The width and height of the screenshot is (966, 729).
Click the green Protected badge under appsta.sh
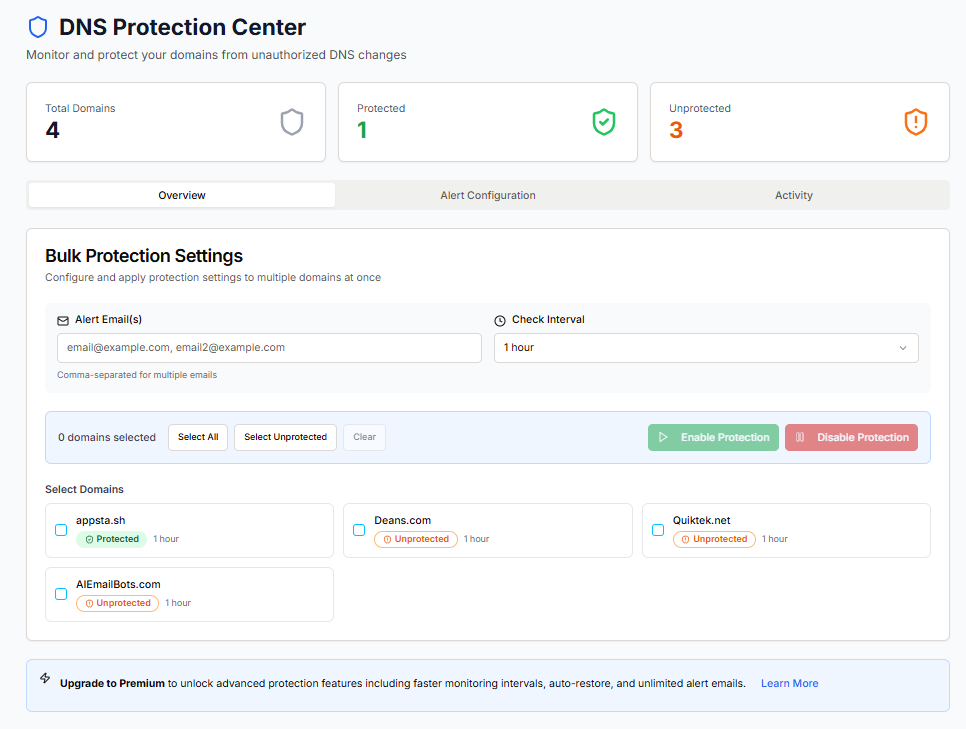[111, 539]
